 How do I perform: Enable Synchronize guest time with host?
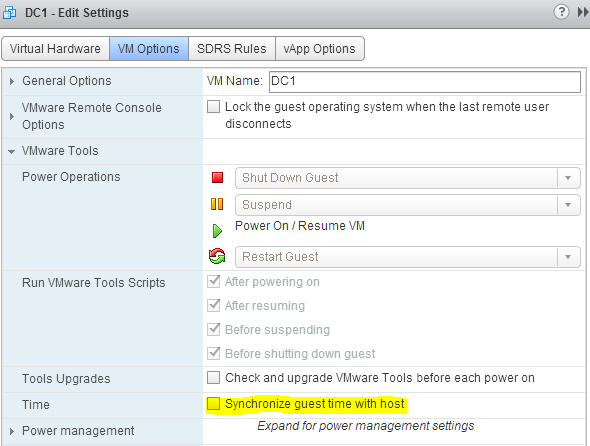coord(213,403)
